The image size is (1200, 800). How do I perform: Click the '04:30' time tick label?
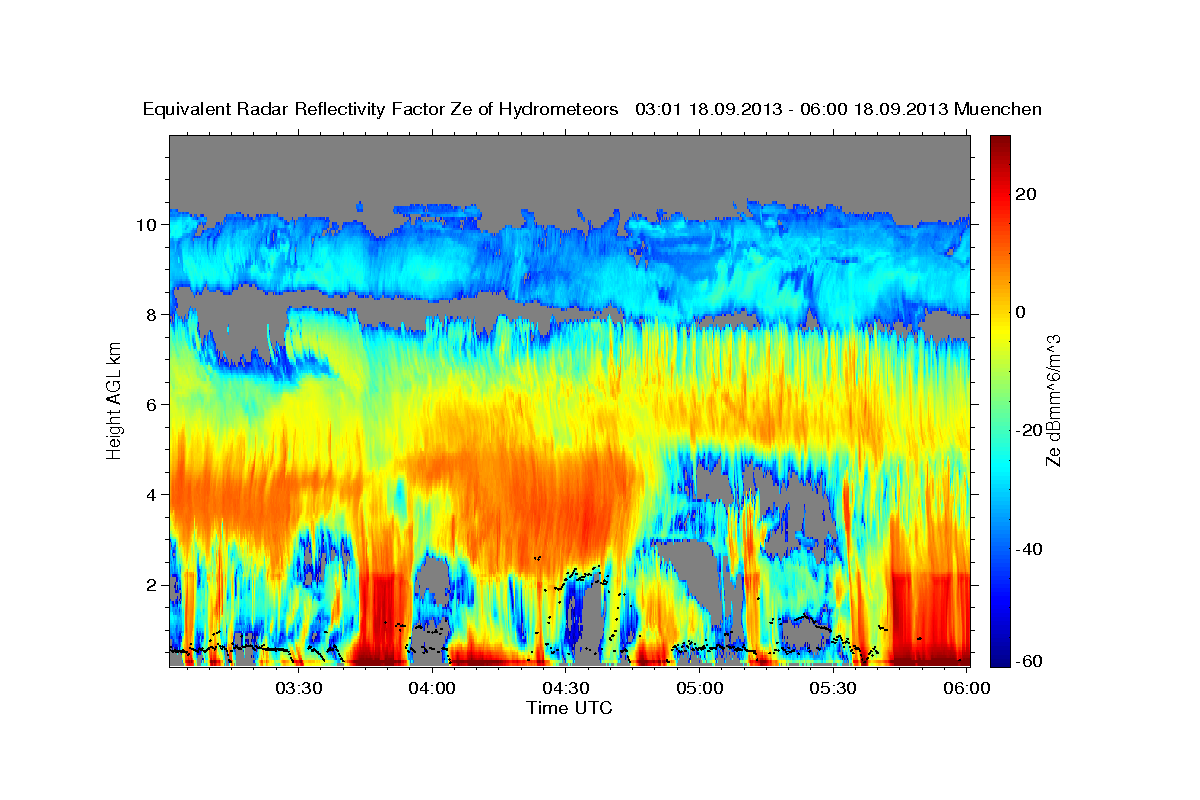565,688
